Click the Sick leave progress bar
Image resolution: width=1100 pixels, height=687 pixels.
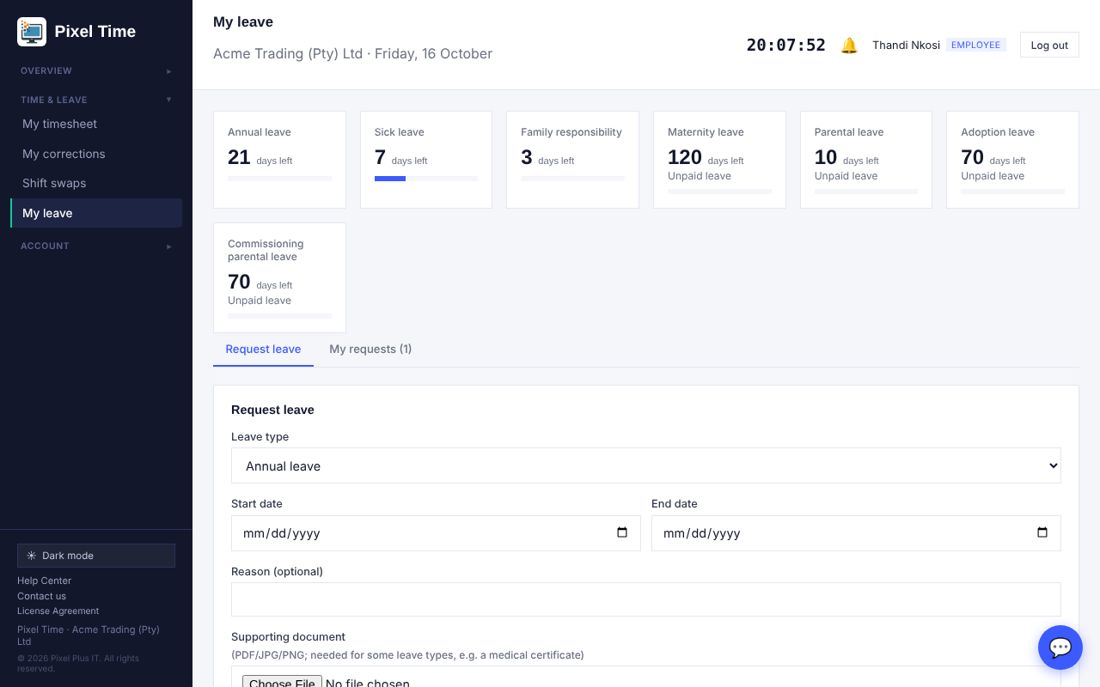point(426,179)
